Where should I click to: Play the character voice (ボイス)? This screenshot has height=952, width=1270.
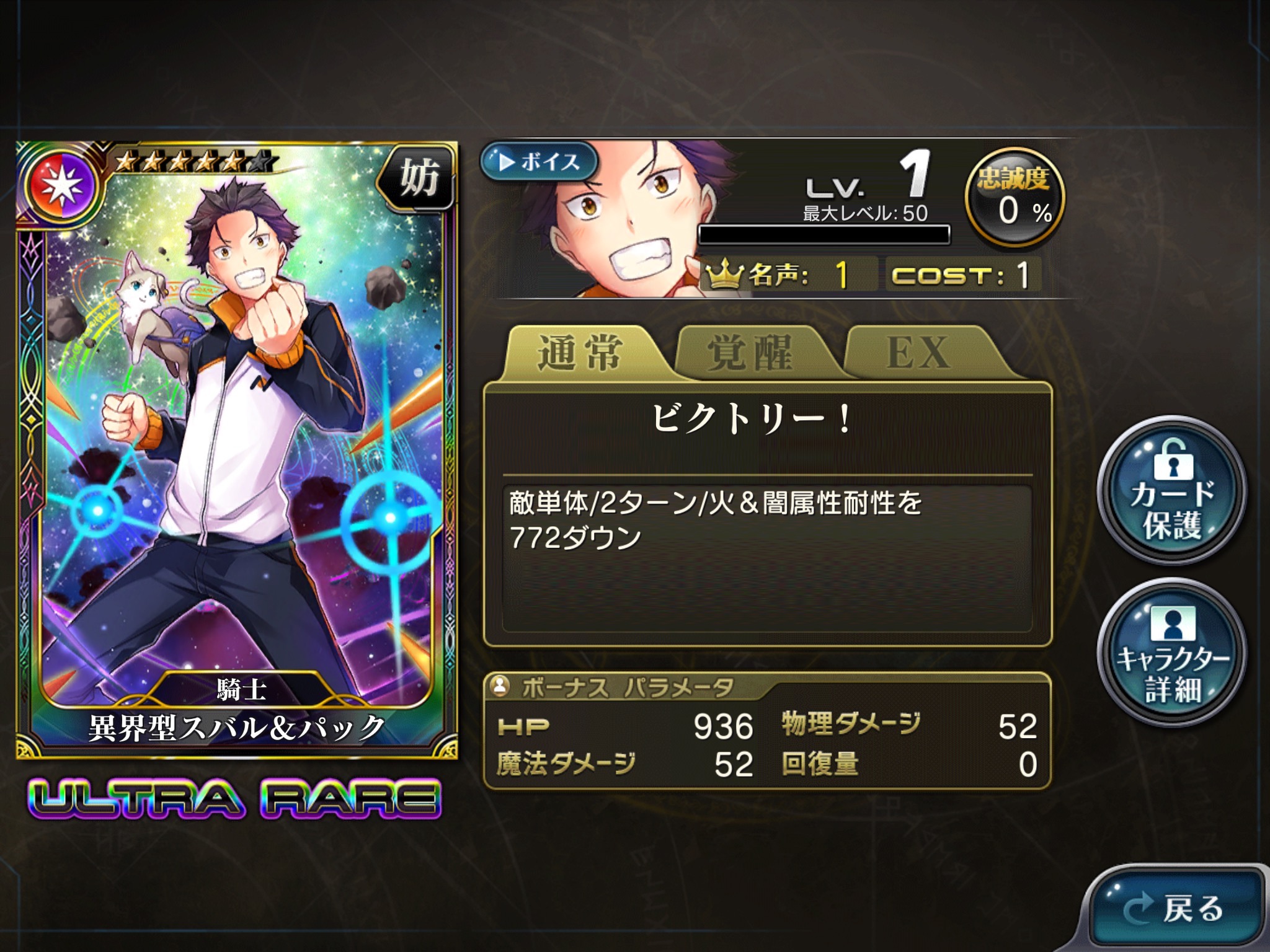point(538,162)
